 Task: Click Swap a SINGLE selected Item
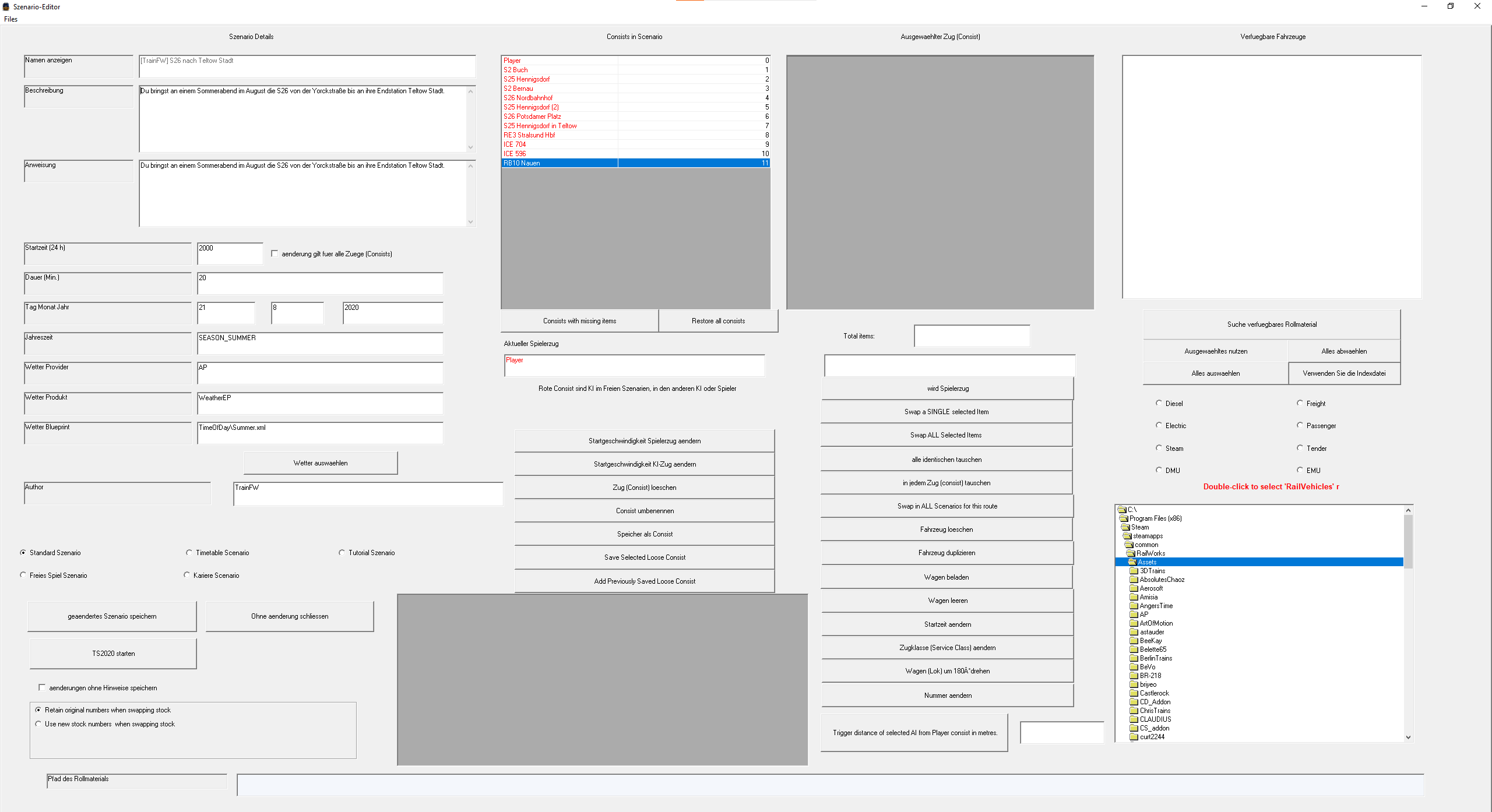tap(946, 412)
